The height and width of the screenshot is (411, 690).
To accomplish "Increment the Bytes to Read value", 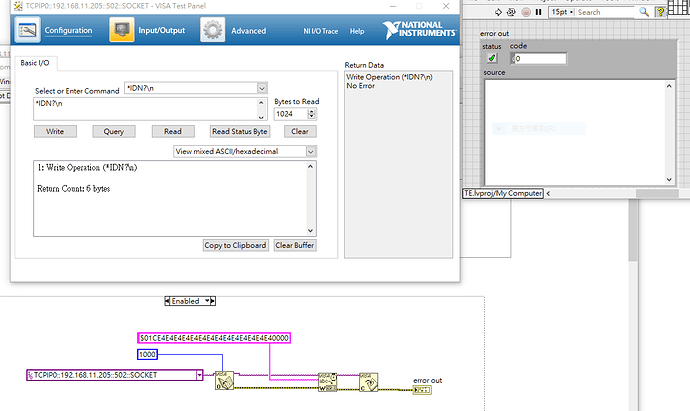I will click(x=312, y=111).
